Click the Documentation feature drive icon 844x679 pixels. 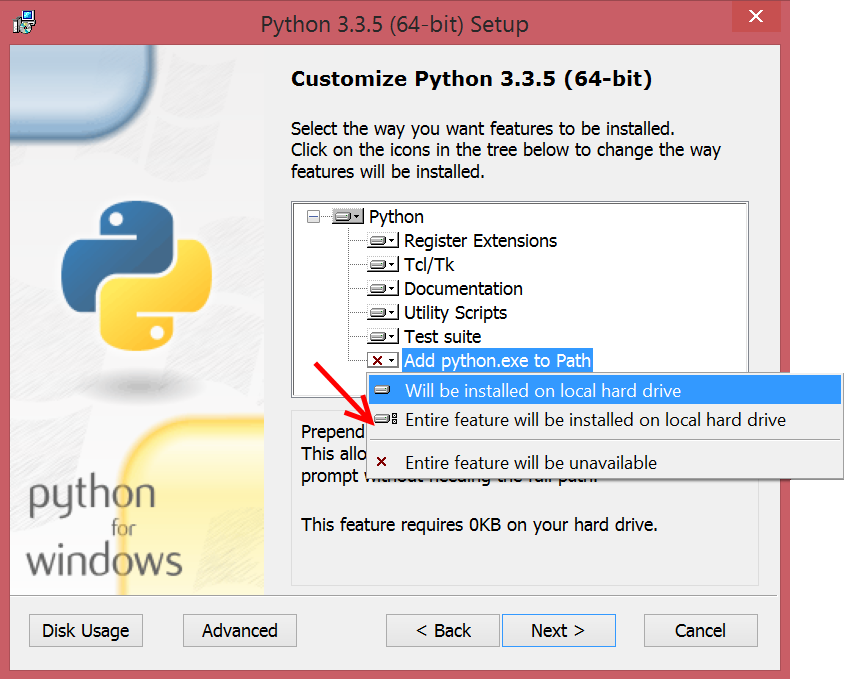(x=382, y=289)
